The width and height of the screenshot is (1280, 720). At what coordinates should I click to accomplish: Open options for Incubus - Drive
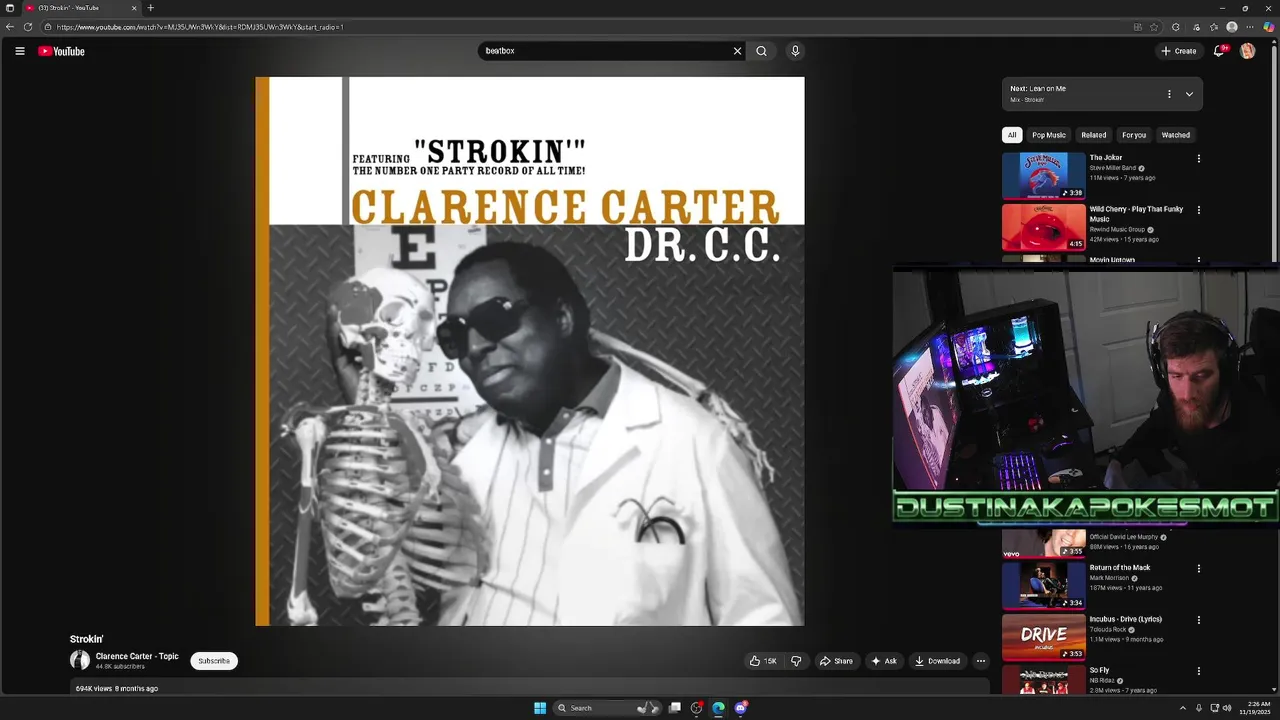pos(1198,620)
